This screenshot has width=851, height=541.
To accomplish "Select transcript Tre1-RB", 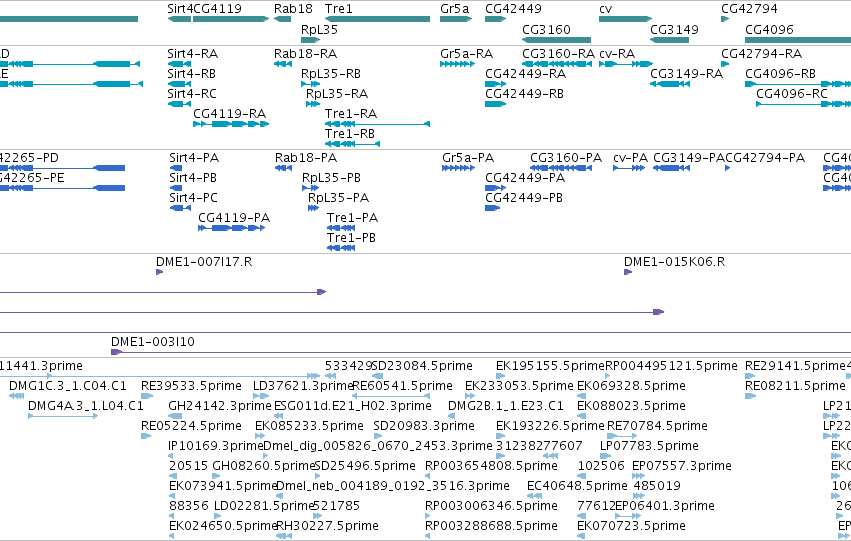I will [352, 144].
